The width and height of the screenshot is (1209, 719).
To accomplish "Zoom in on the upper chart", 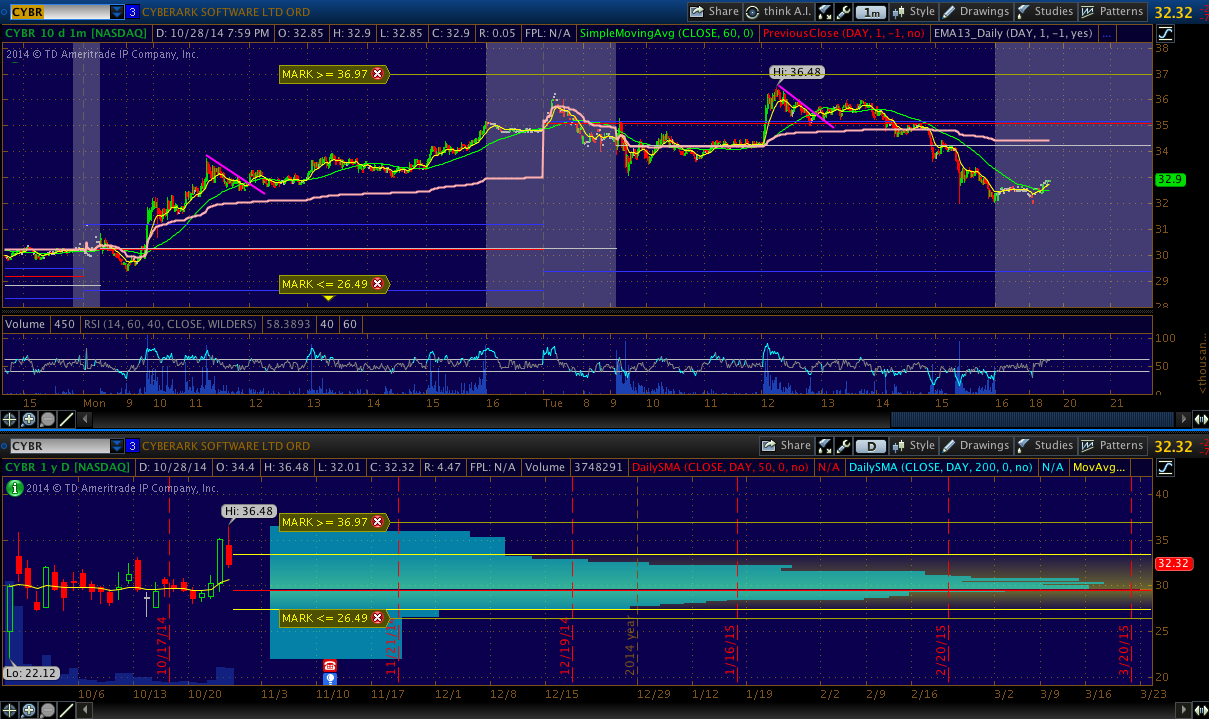I will (x=29, y=420).
